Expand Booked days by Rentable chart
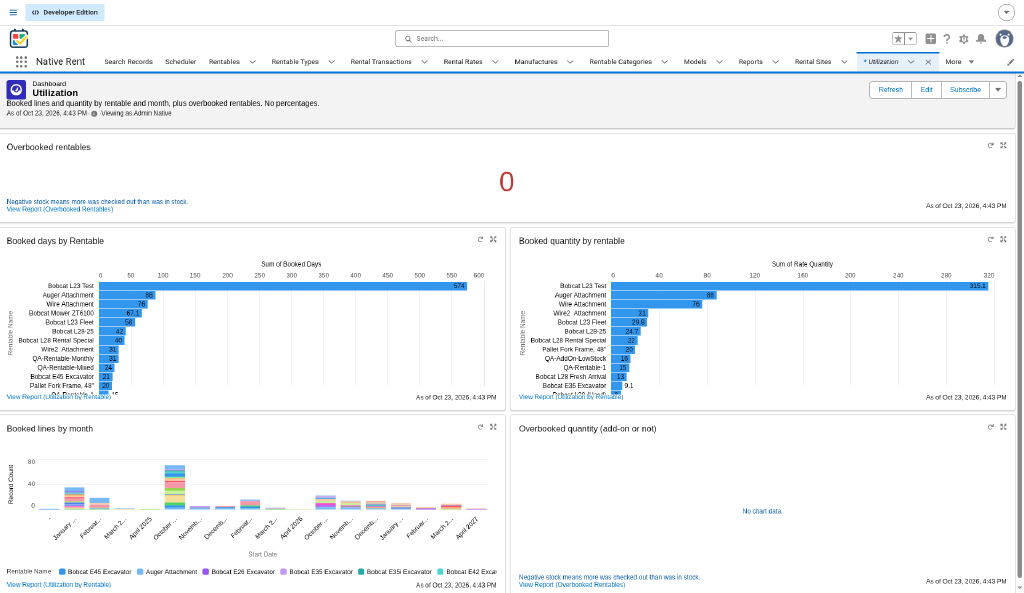 click(494, 240)
